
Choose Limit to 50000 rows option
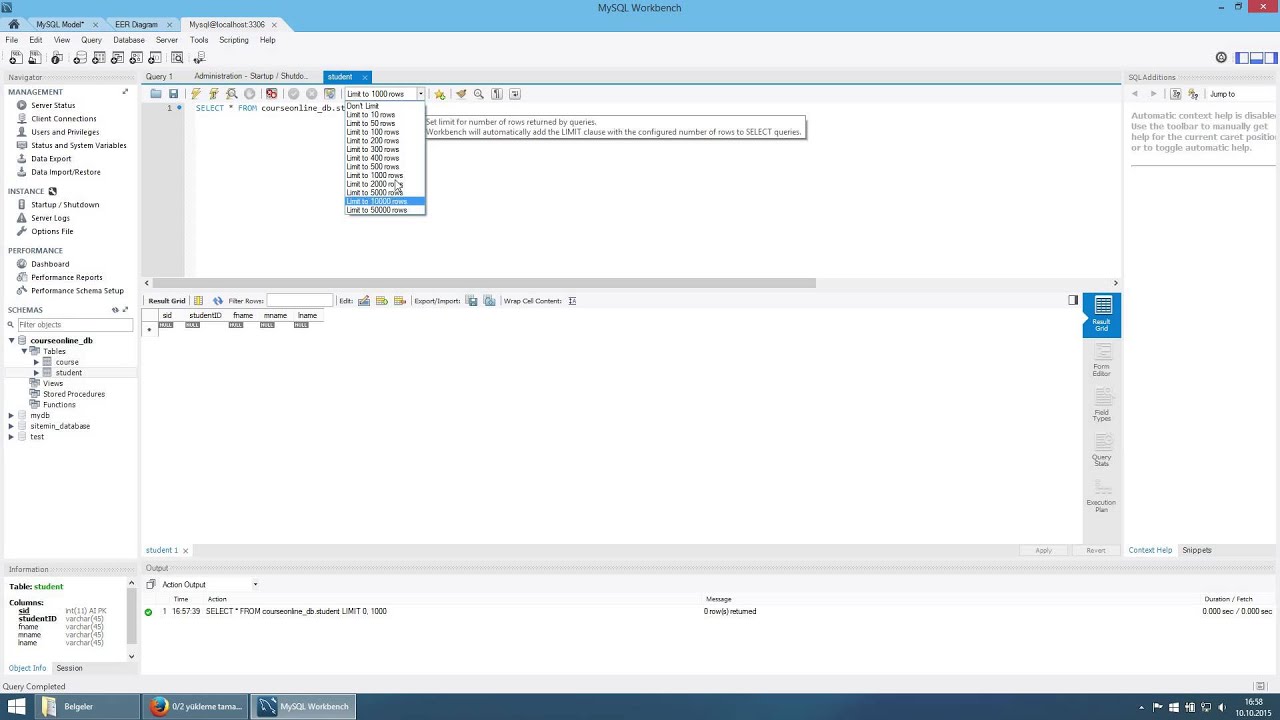(385, 210)
